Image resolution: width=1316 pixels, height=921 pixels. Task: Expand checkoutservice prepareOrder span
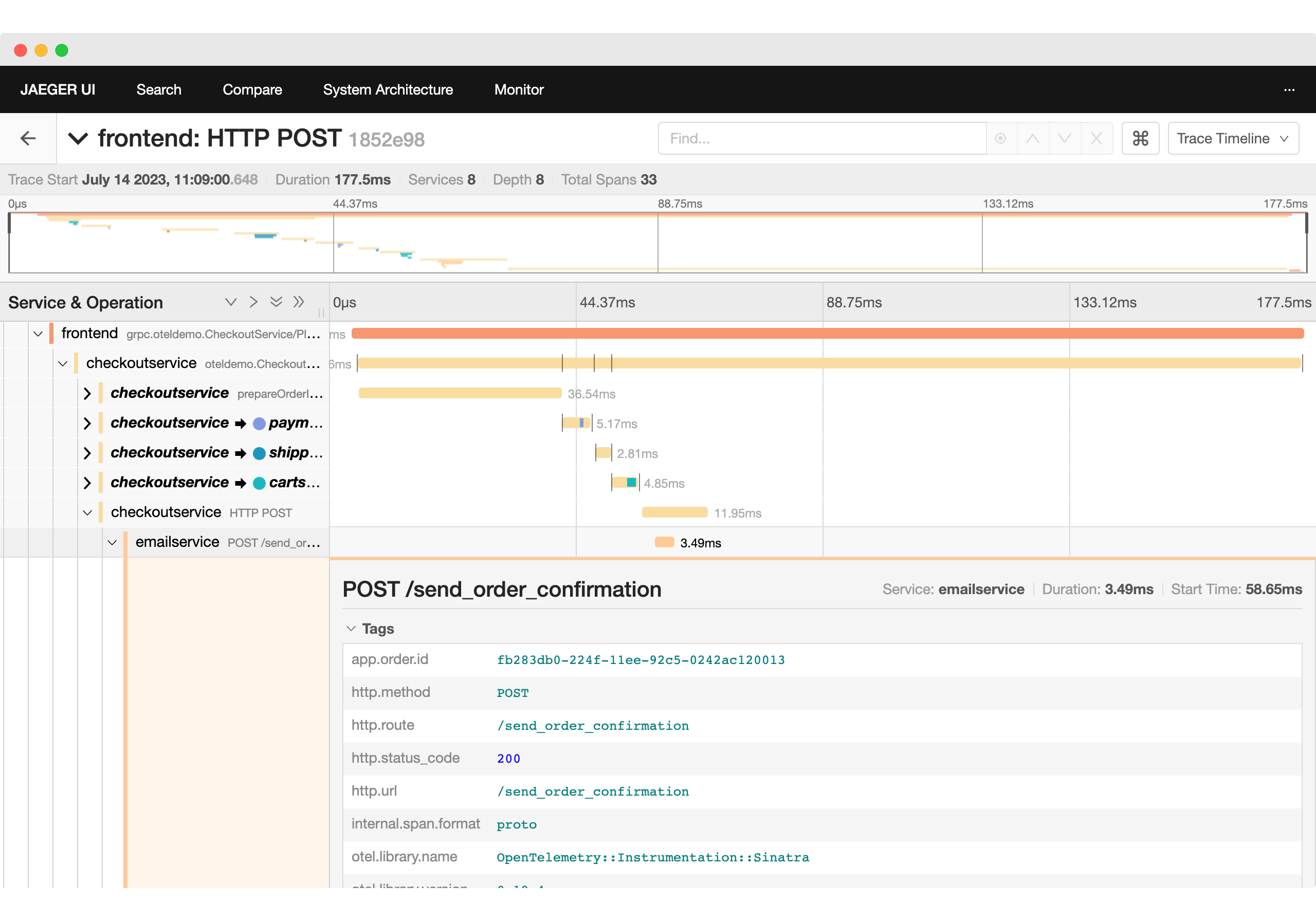[x=87, y=393]
